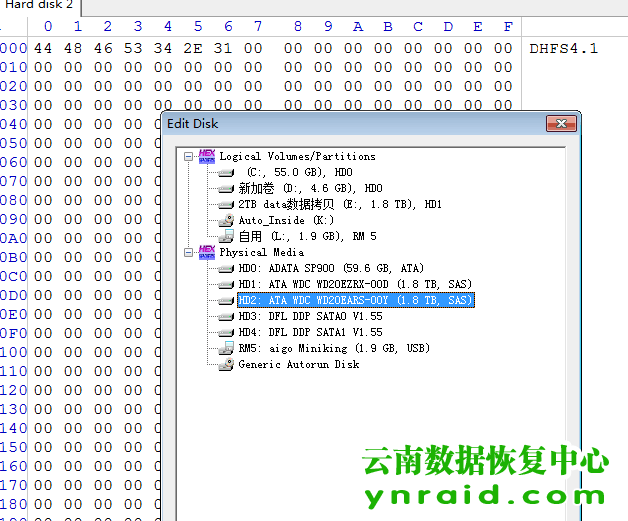
Task: Click the HD0 ADATA SP900 drive icon
Action: (x=225, y=268)
